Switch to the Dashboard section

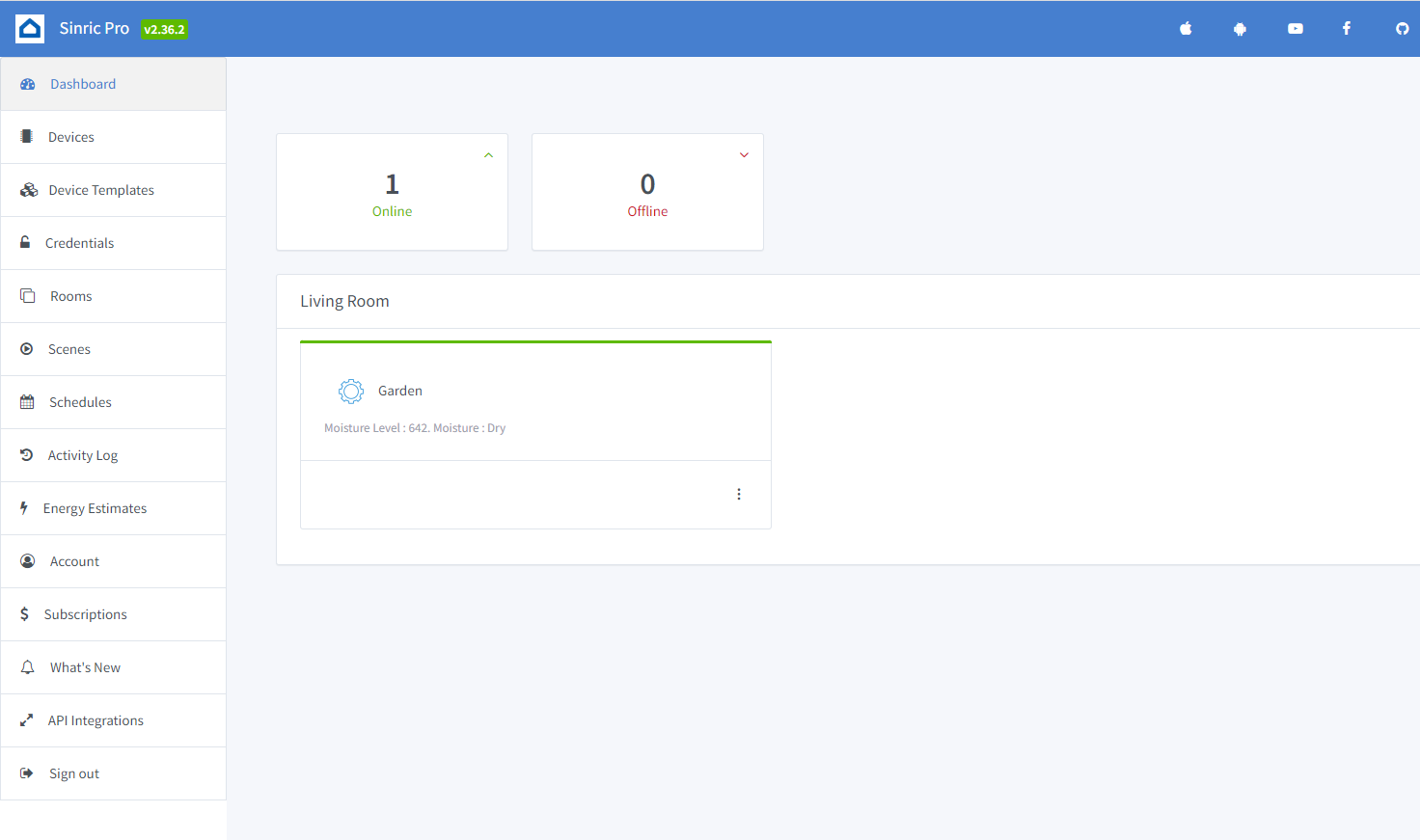(83, 84)
